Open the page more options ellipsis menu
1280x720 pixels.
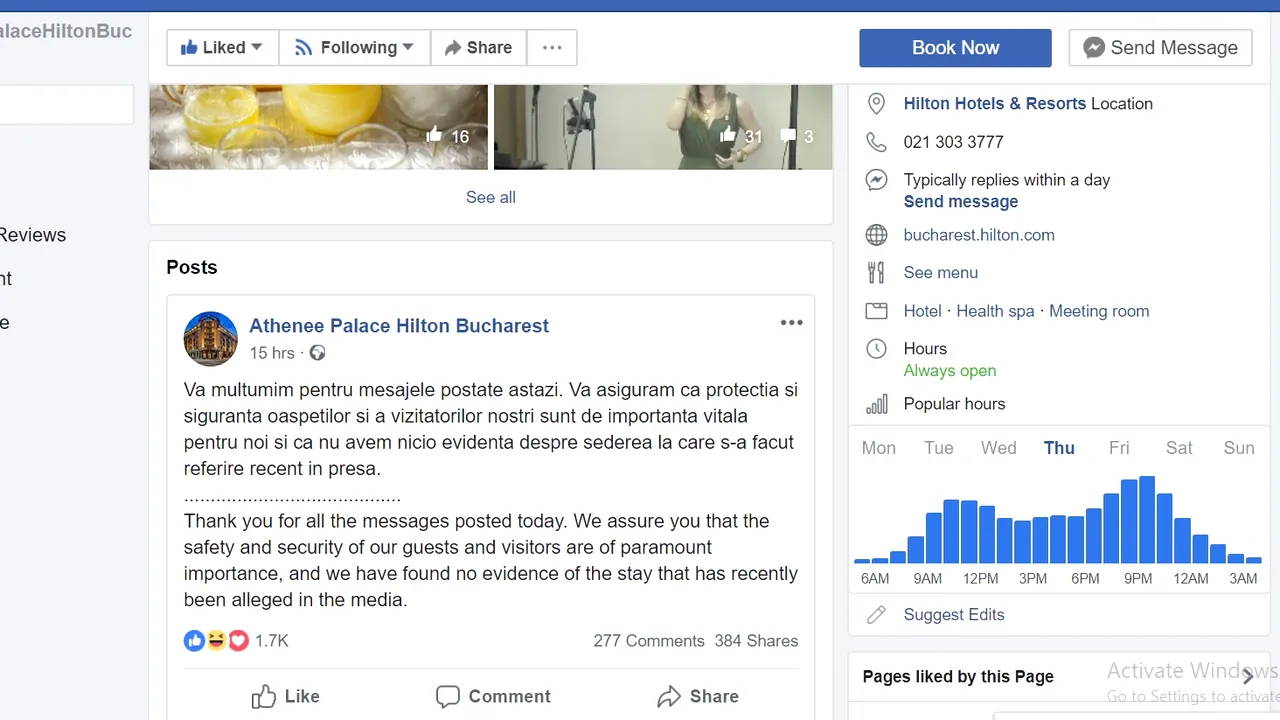click(x=552, y=47)
